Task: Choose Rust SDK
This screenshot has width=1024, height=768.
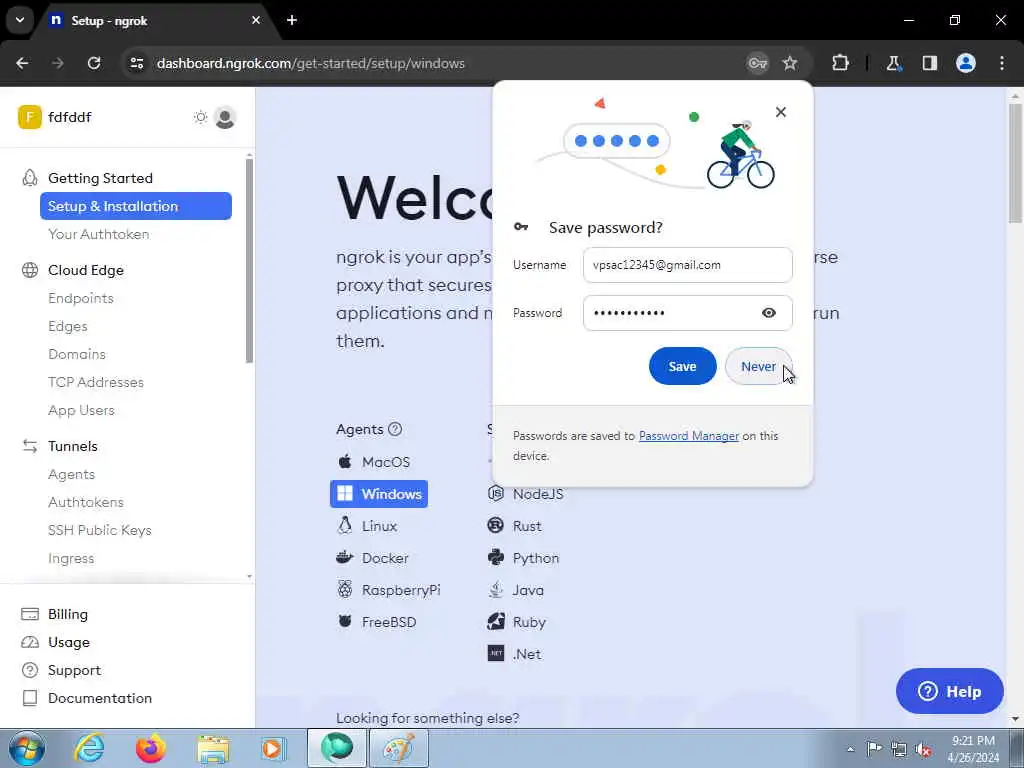Action: [515, 526]
